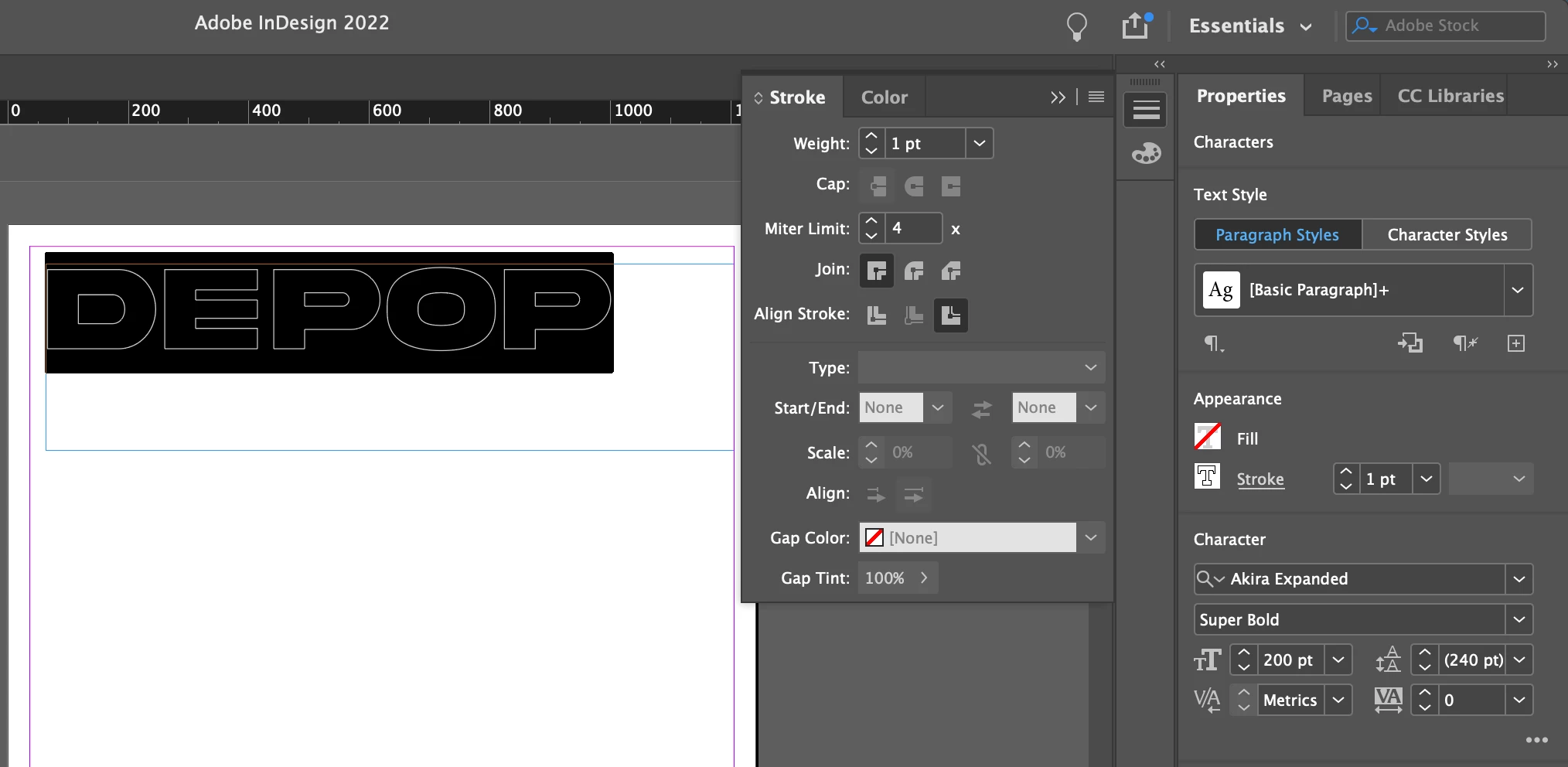Clear paragraph style overrides
1568x767 pixels.
click(1465, 343)
